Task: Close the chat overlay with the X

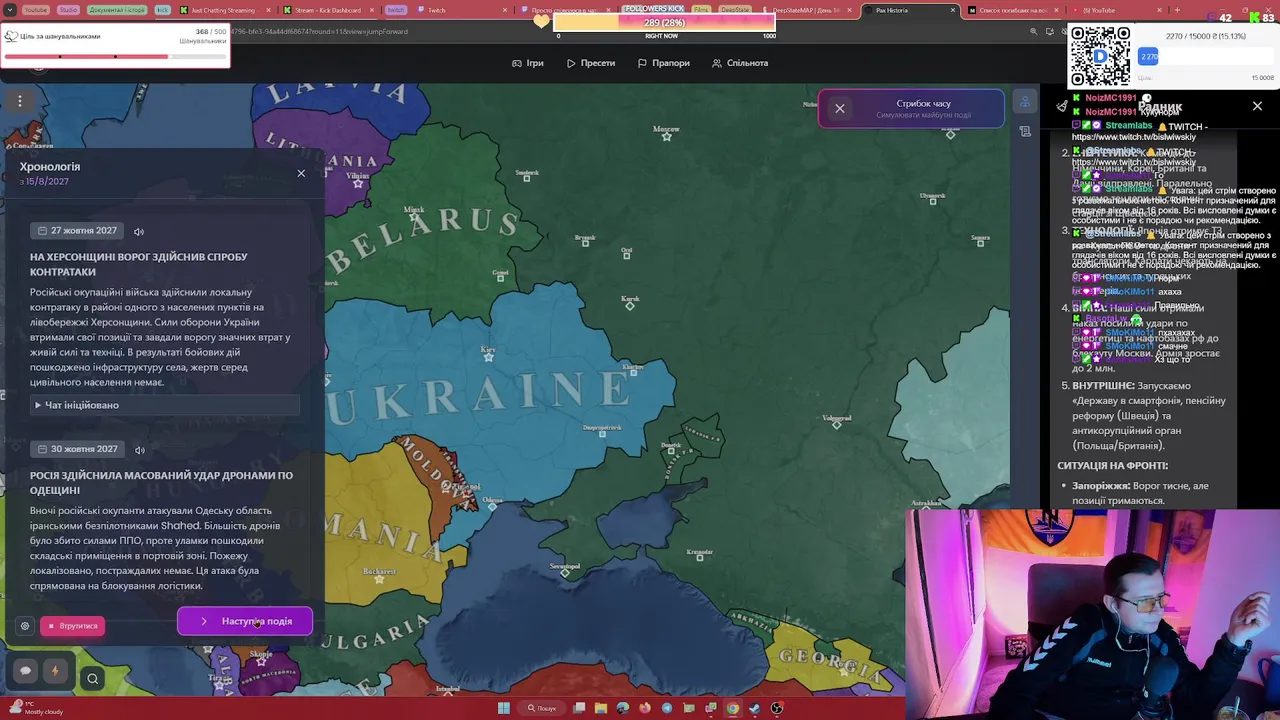Action: coord(1257,106)
